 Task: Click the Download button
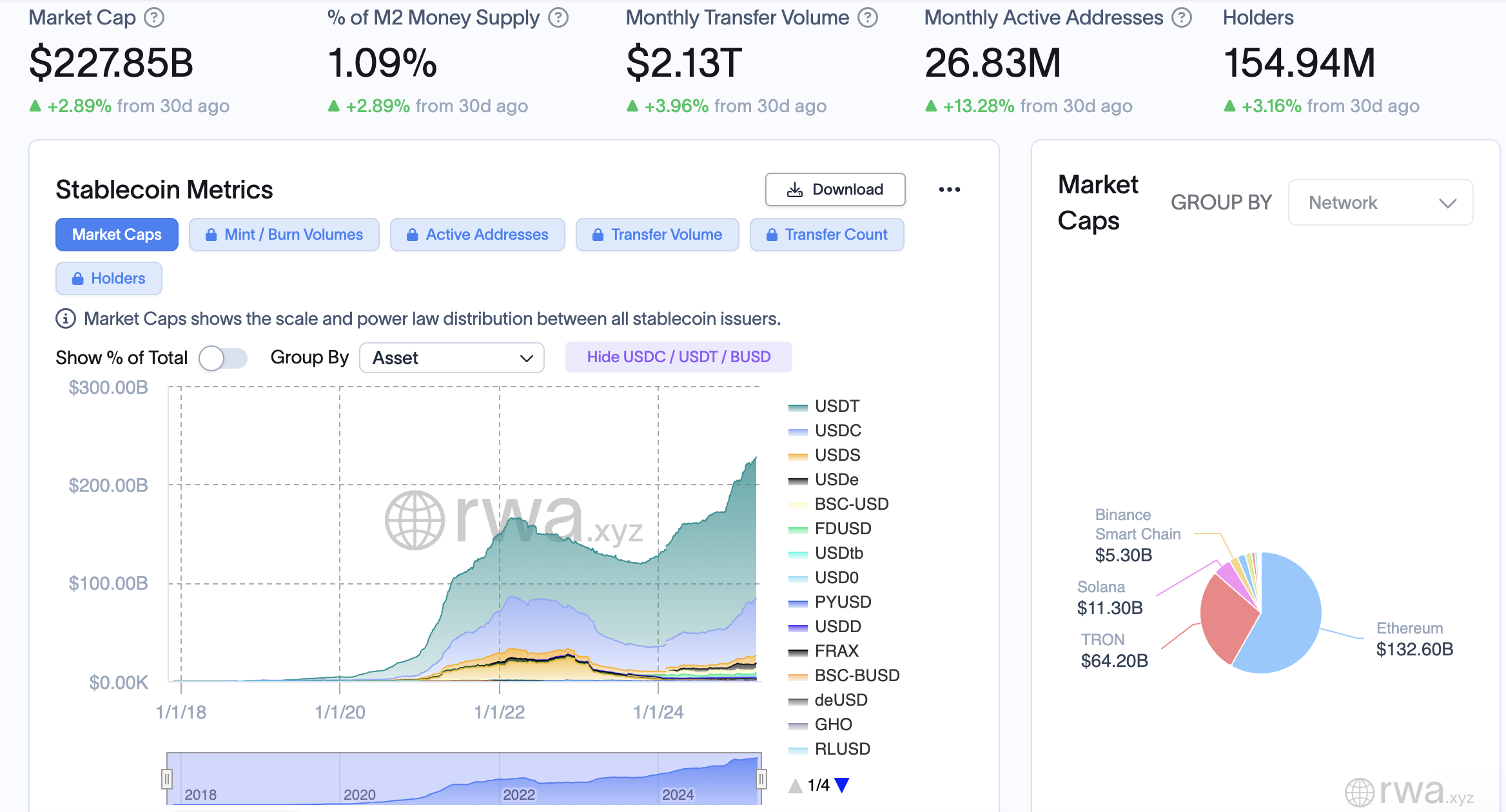click(835, 189)
